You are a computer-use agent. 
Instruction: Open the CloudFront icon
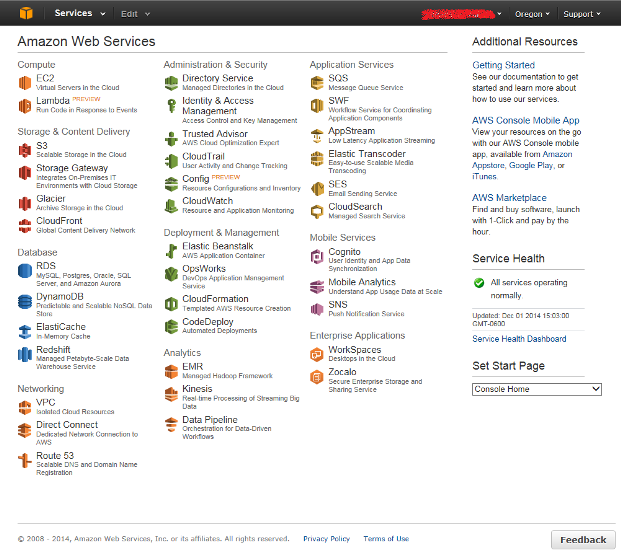tap(25, 226)
